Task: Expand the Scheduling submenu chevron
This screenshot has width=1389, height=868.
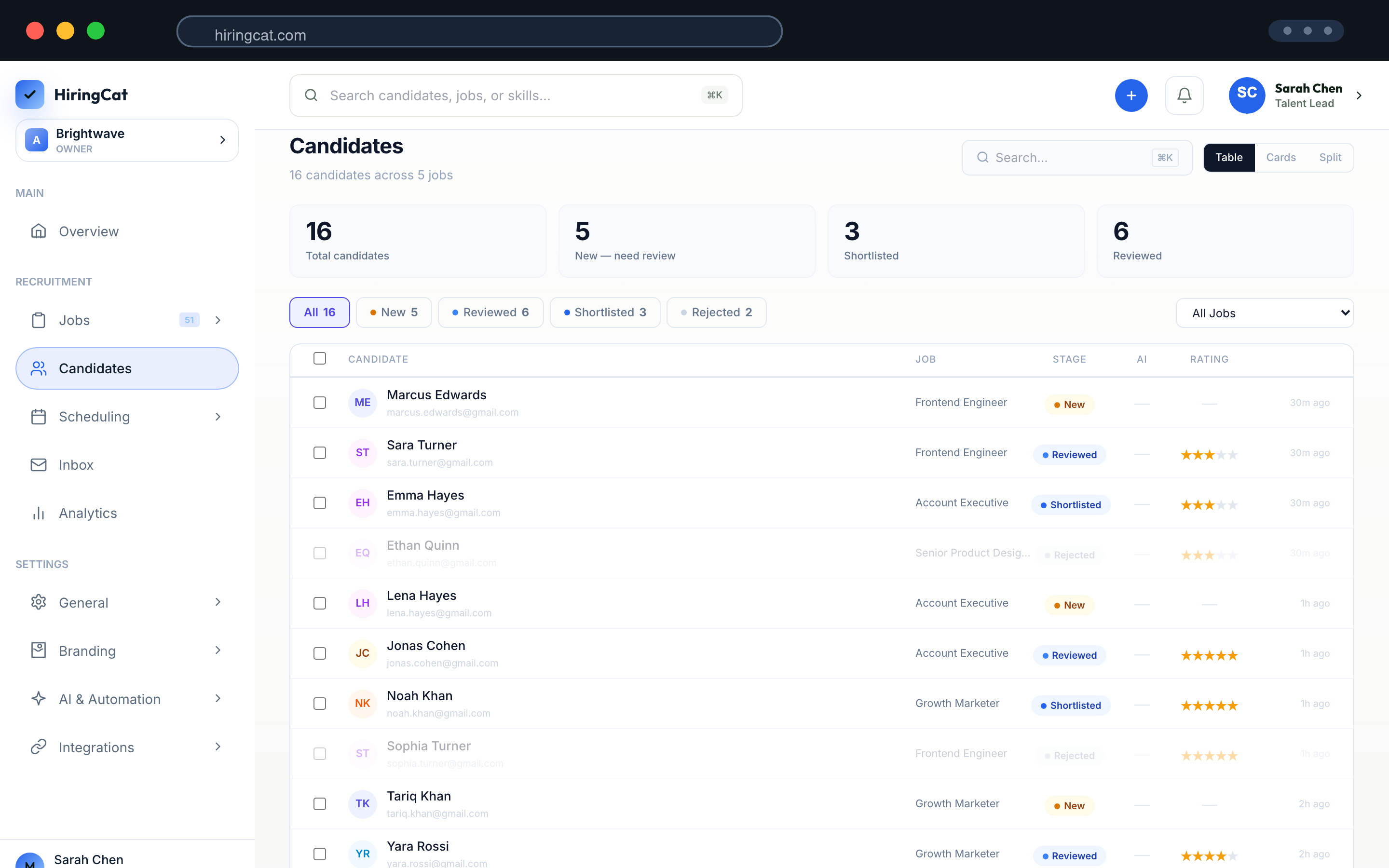Action: coord(218,417)
